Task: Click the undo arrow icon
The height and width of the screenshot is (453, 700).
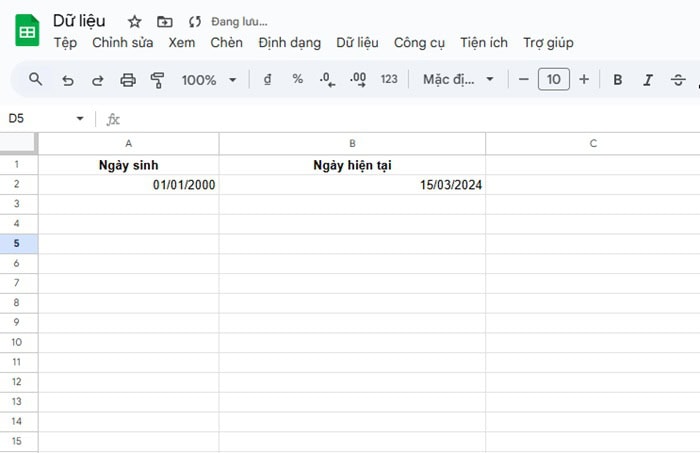Action: (67, 79)
